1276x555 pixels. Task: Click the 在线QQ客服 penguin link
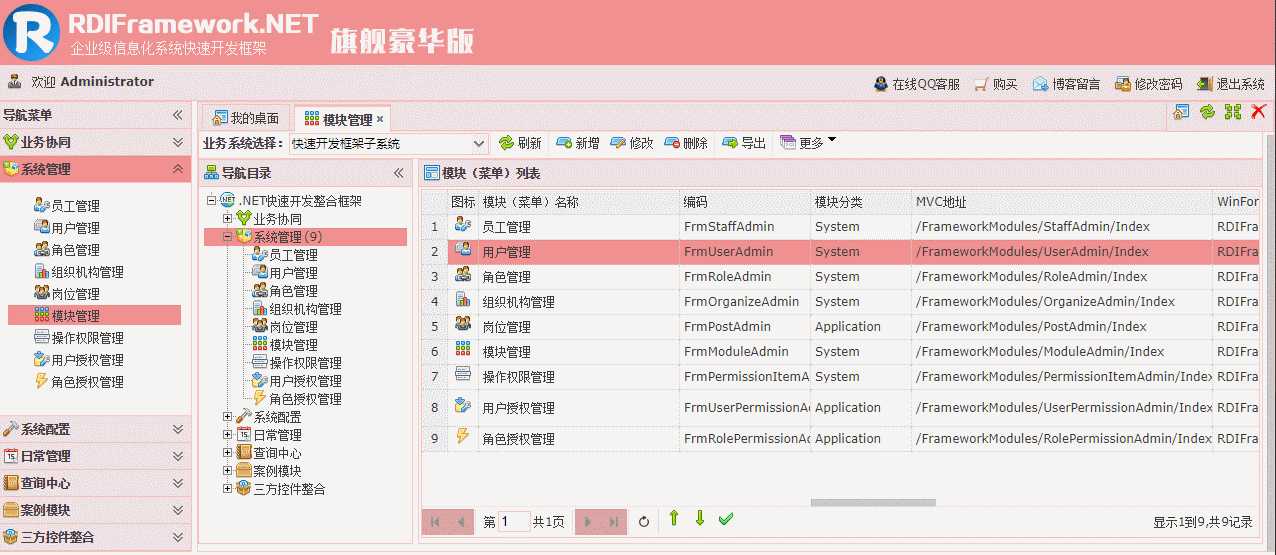point(917,84)
